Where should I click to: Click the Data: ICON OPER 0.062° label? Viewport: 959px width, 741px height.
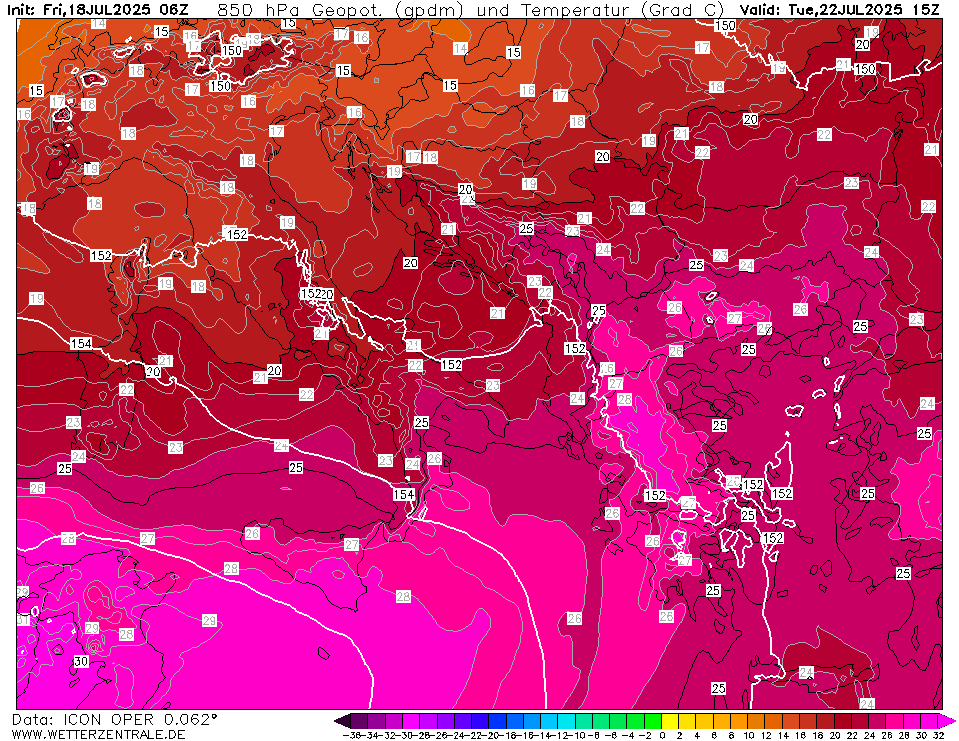coord(114,719)
